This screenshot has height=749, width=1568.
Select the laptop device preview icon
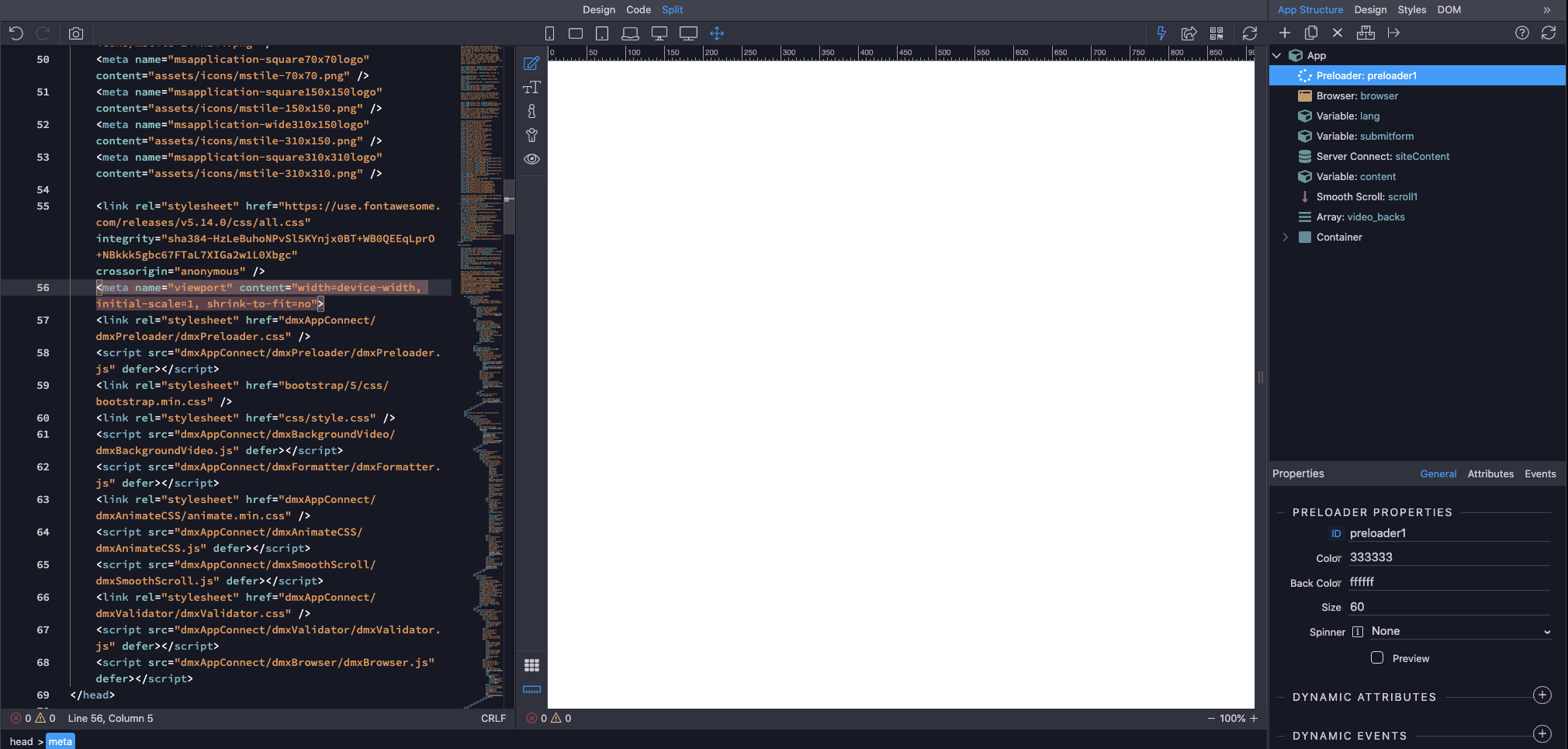tap(631, 33)
